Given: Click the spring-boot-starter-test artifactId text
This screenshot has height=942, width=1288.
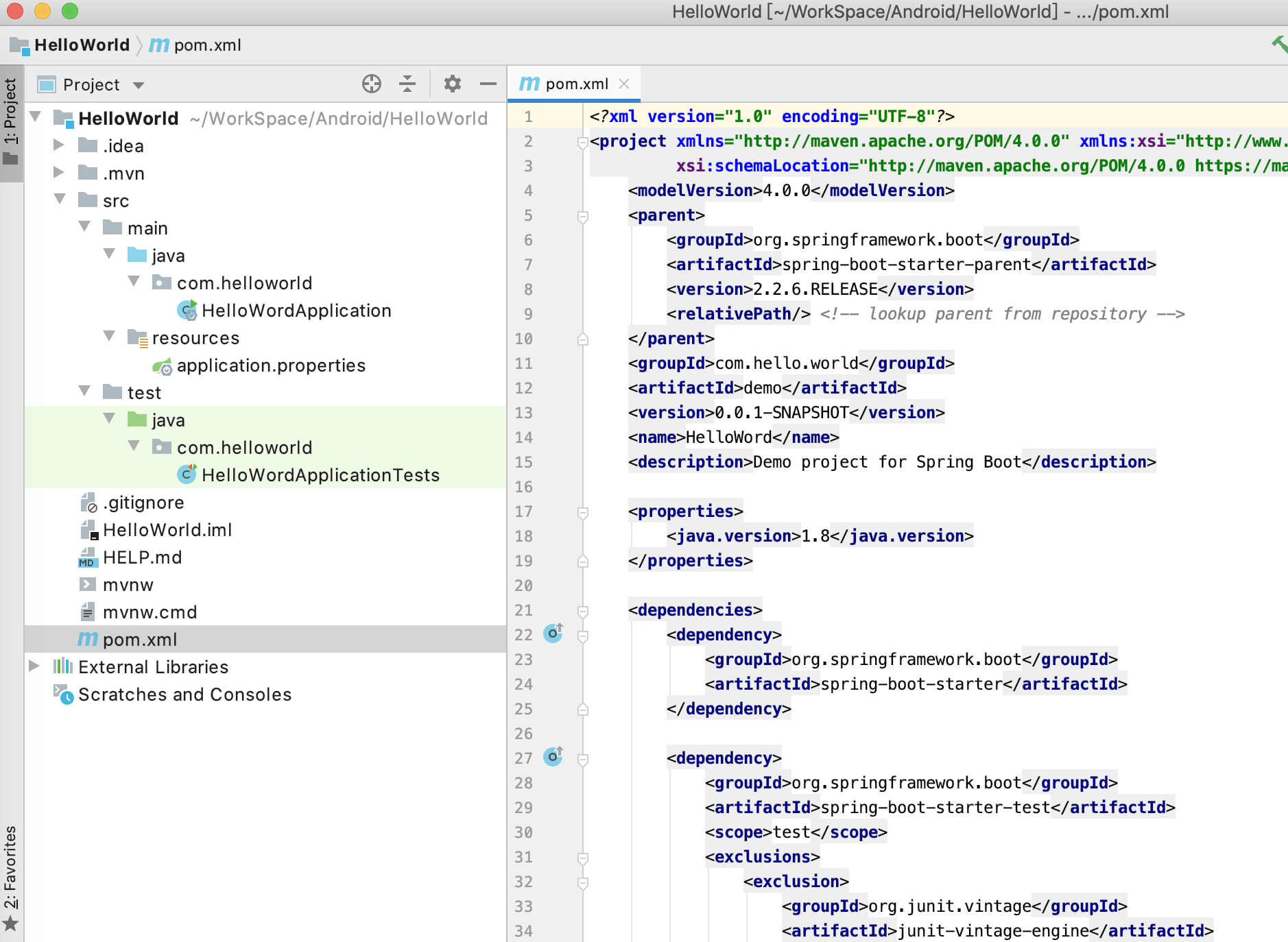Looking at the screenshot, I should (x=935, y=808).
